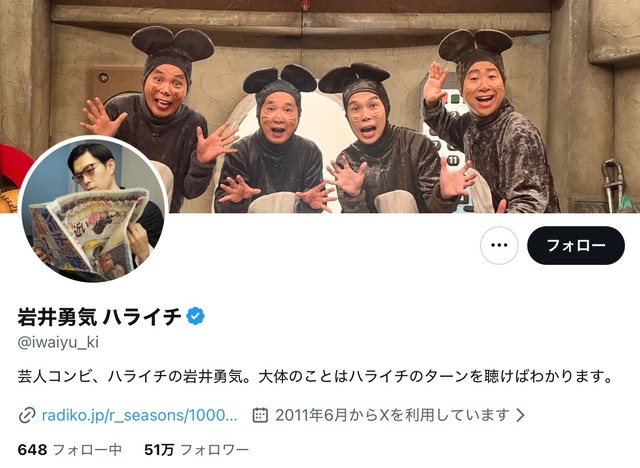The height and width of the screenshot is (468, 640).
Task: Click the calendar join-date icon
Action: (260, 415)
